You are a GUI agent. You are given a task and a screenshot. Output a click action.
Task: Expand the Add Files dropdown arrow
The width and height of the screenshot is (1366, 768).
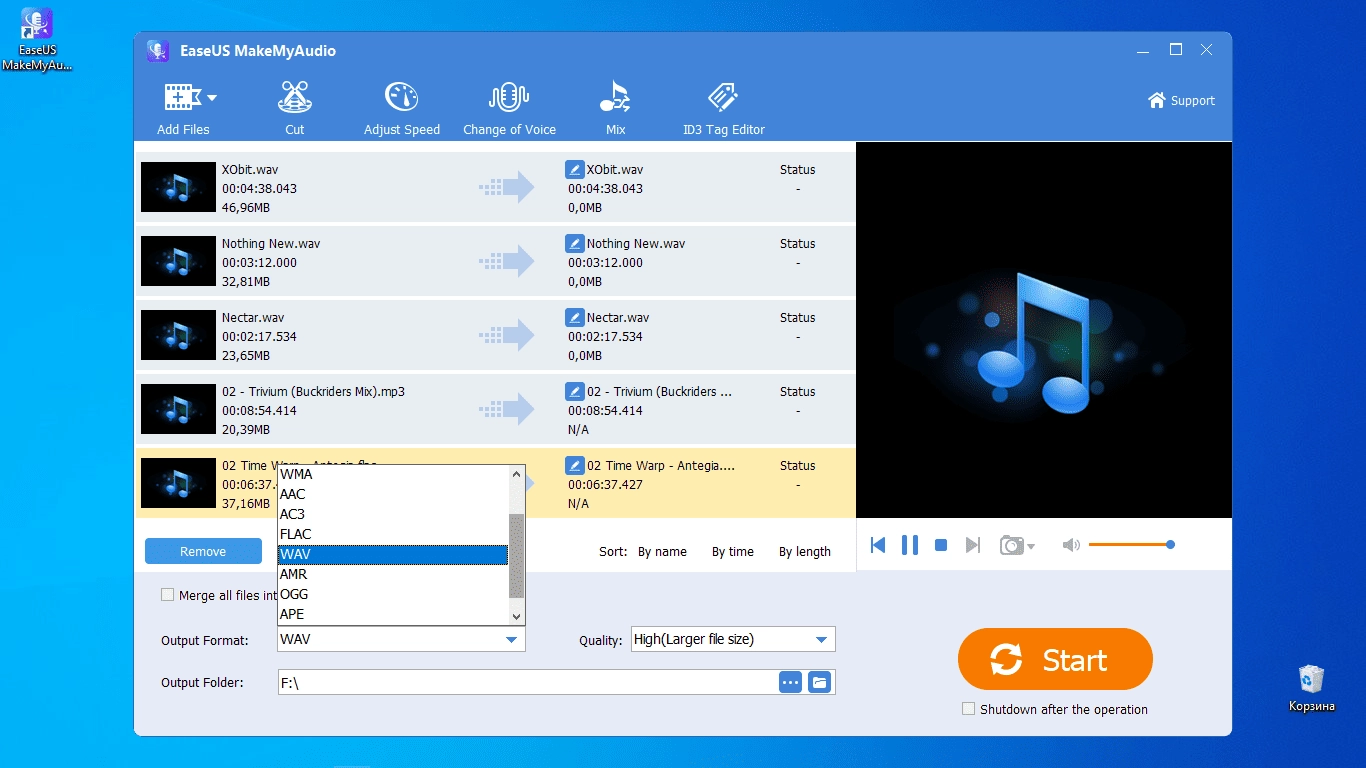(x=212, y=98)
